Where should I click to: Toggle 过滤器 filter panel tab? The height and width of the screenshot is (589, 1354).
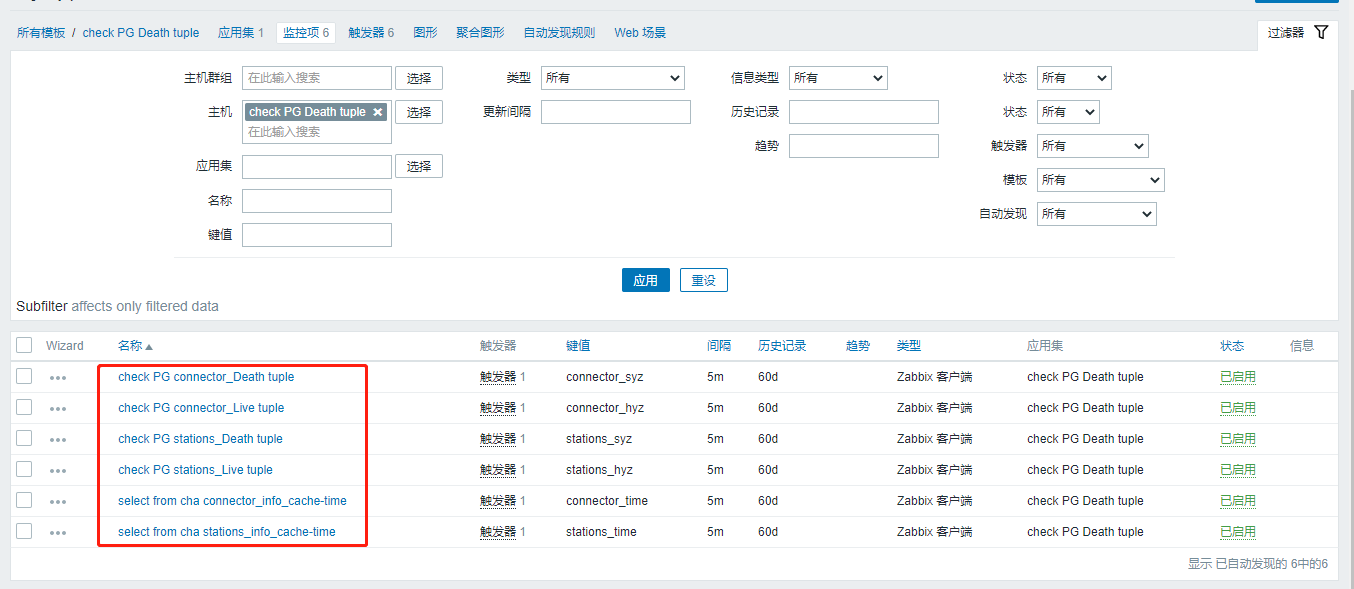[1297, 33]
